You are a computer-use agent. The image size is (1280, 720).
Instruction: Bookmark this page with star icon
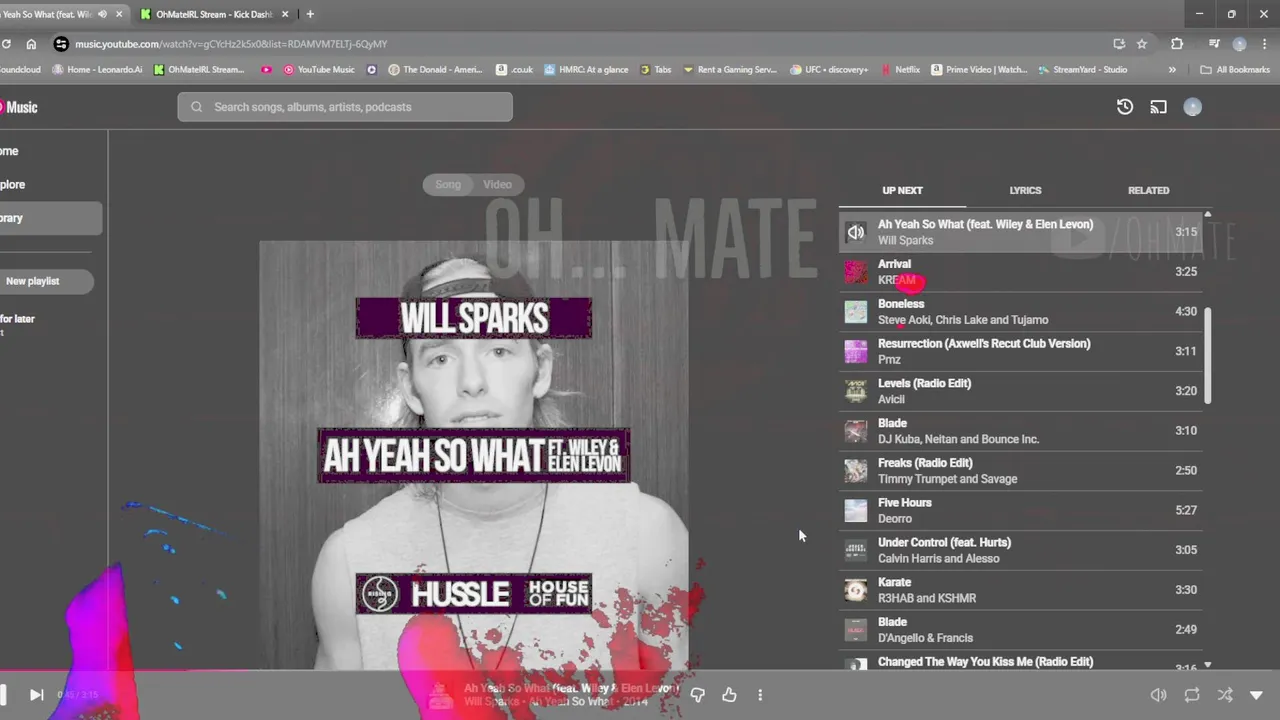tap(1142, 44)
